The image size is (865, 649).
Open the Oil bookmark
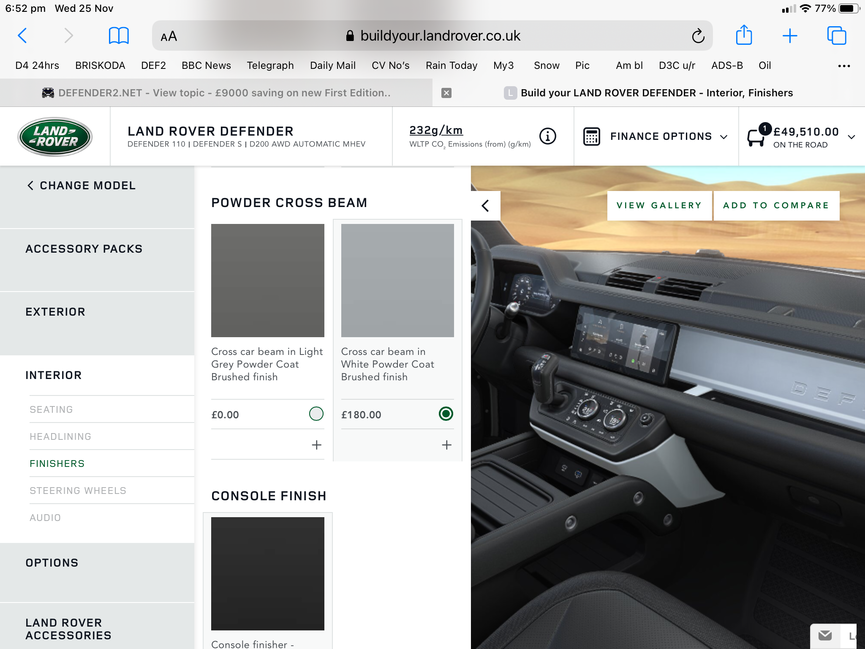pos(765,66)
